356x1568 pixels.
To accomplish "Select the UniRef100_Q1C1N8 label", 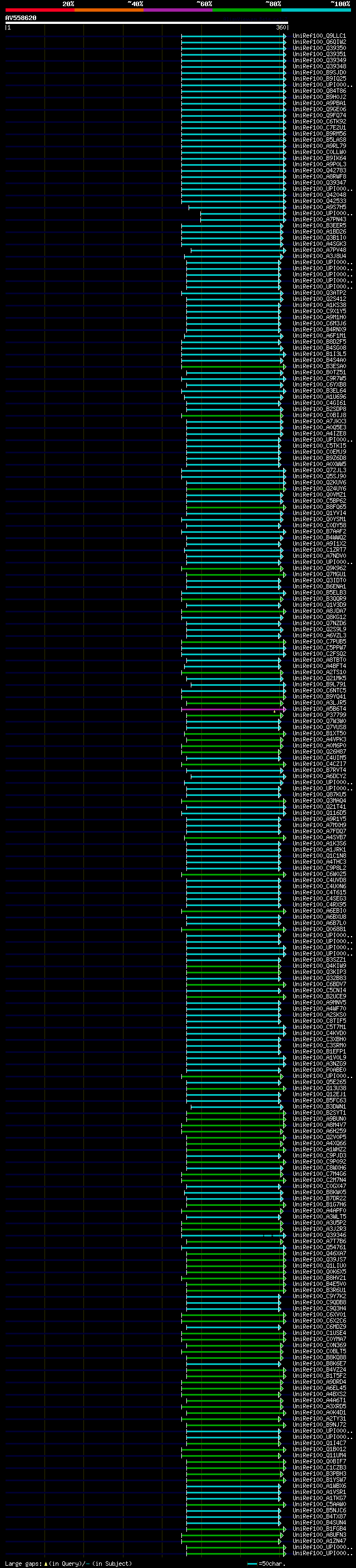I will click(x=319, y=856).
